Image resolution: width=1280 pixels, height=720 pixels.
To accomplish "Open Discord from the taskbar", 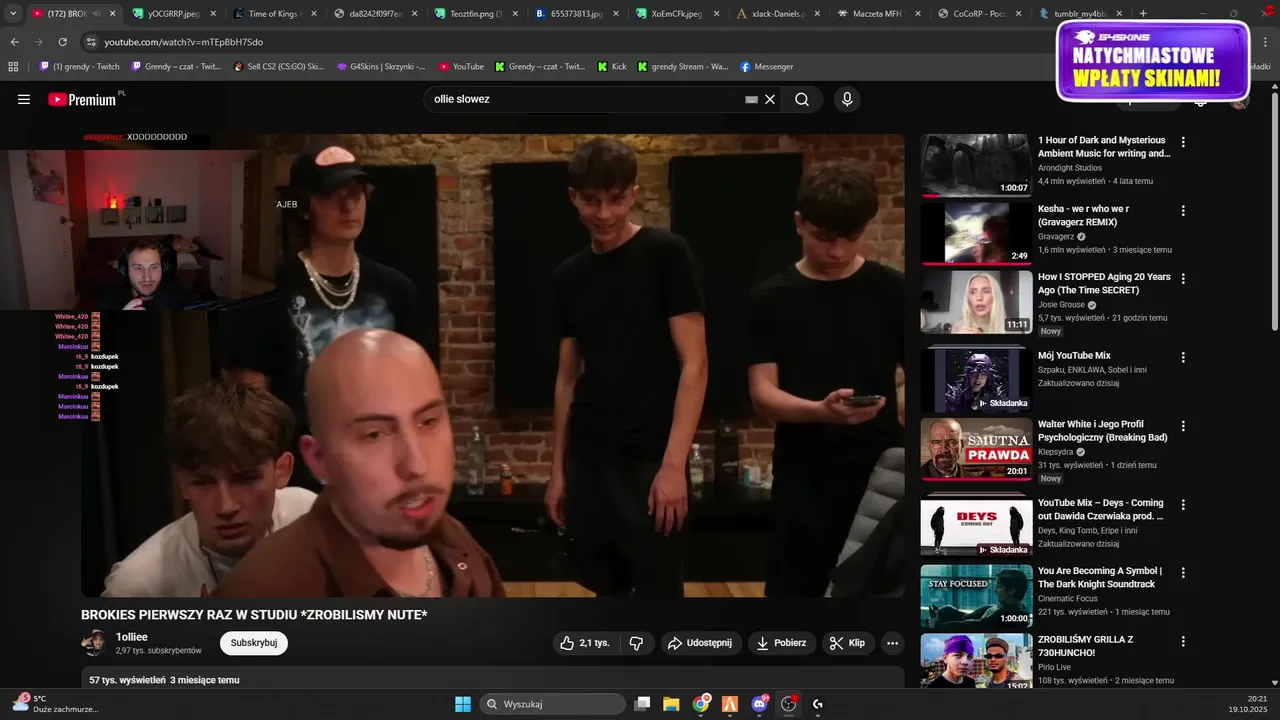I will coord(759,704).
